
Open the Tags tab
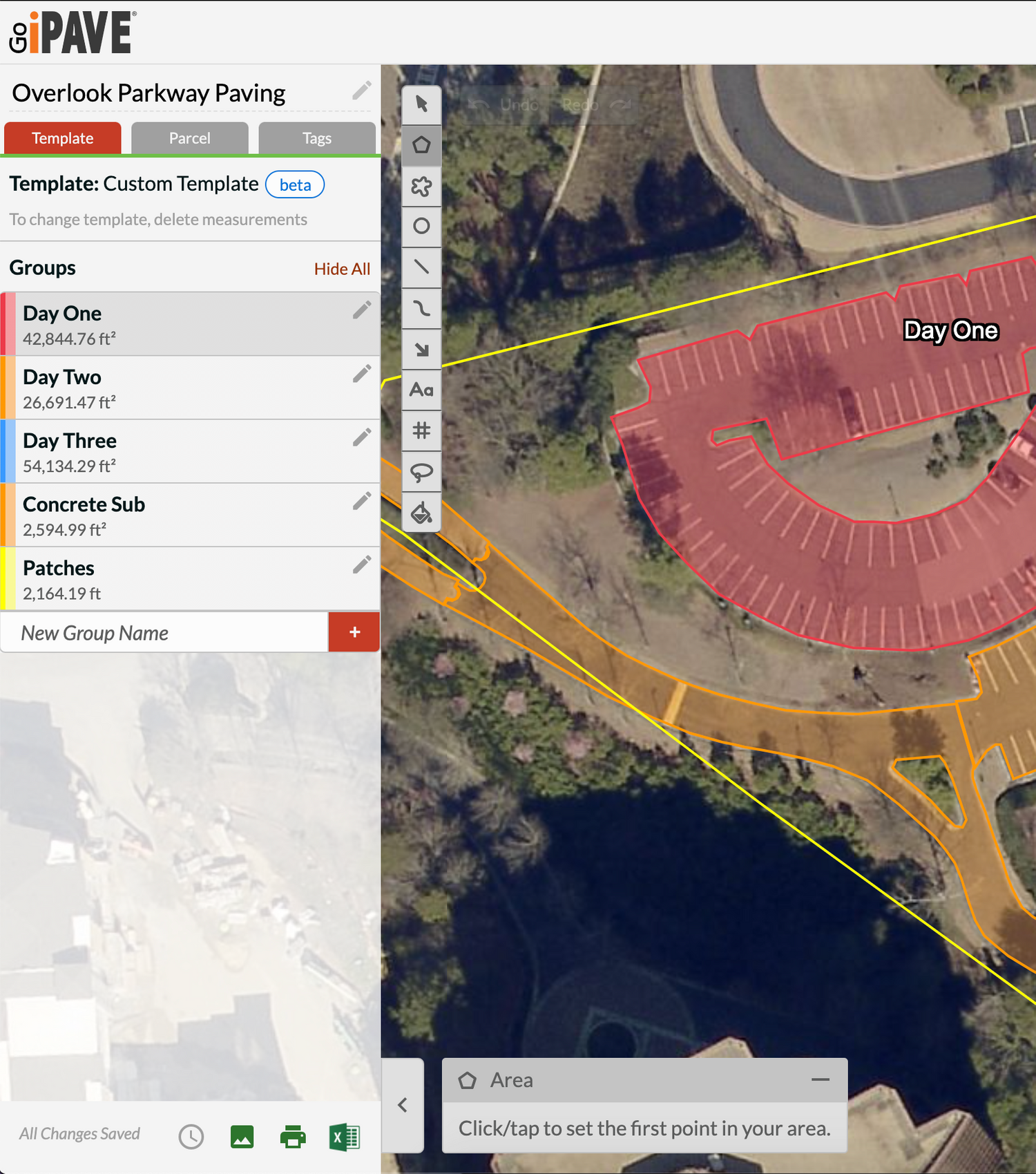[317, 138]
